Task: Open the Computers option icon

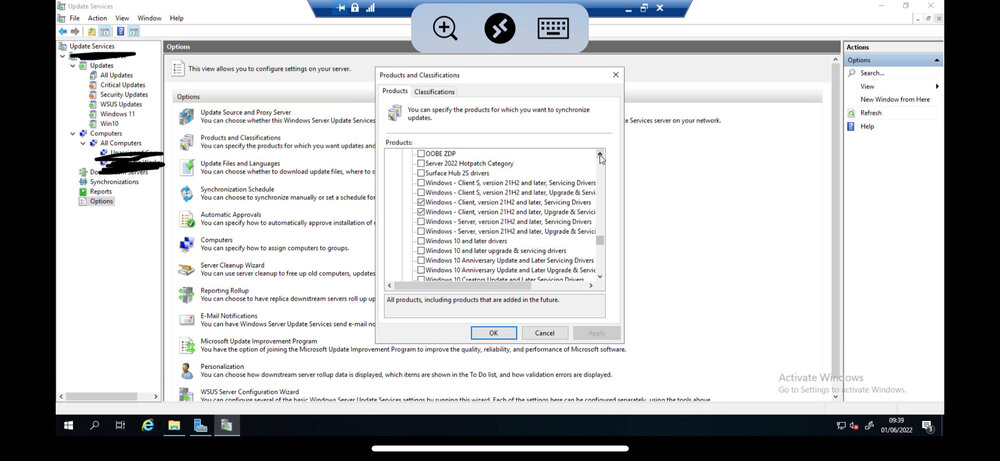Action: 186,244
